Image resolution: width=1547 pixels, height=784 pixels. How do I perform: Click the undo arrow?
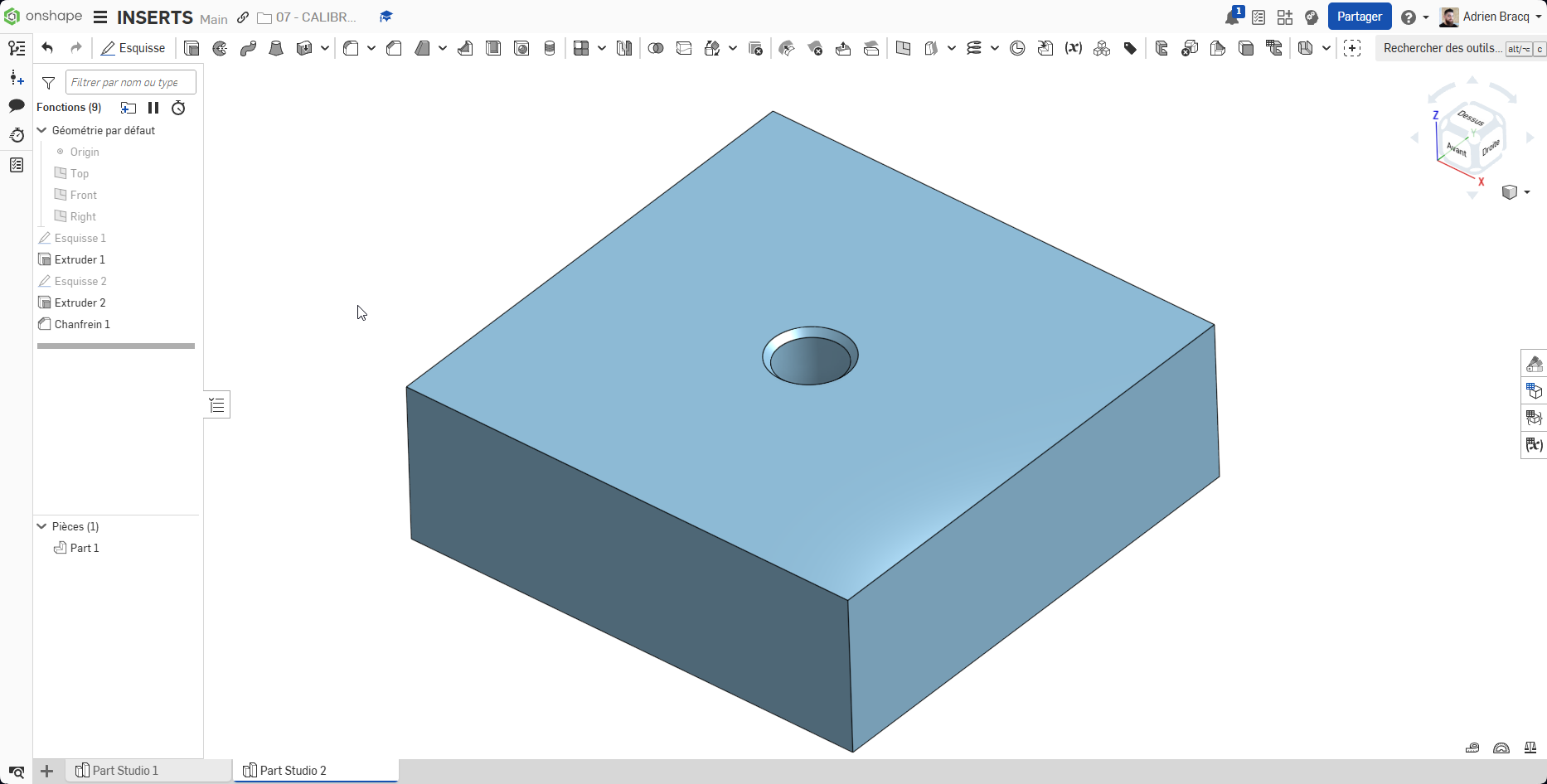(47, 48)
